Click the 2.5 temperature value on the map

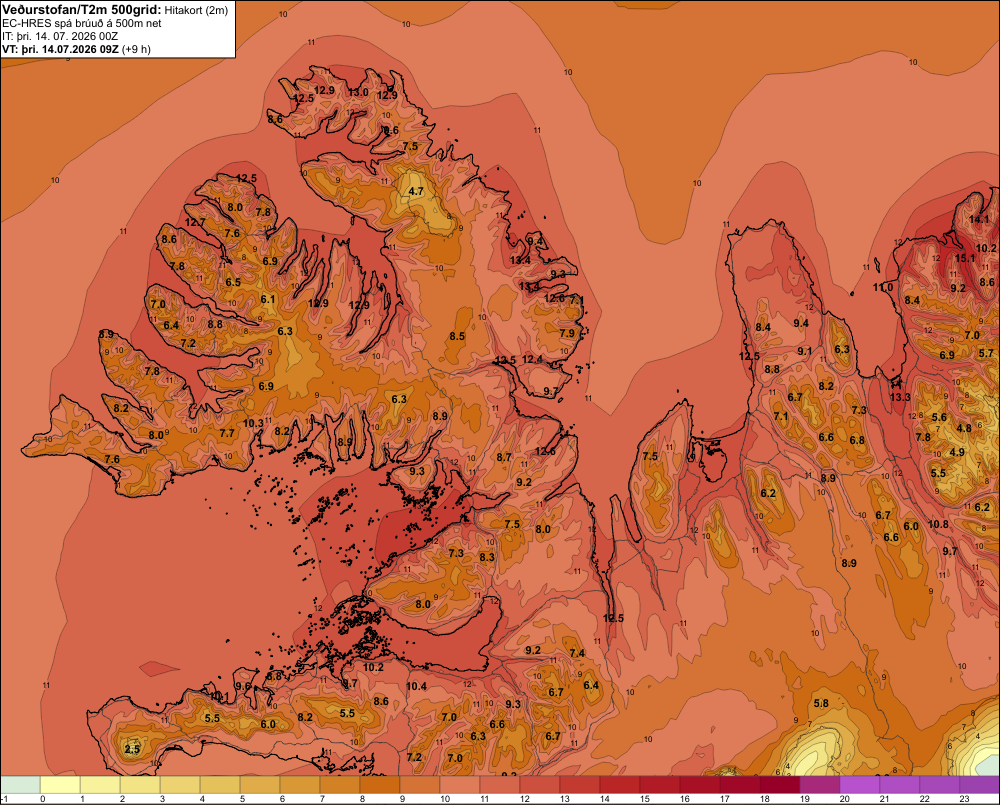click(132, 749)
